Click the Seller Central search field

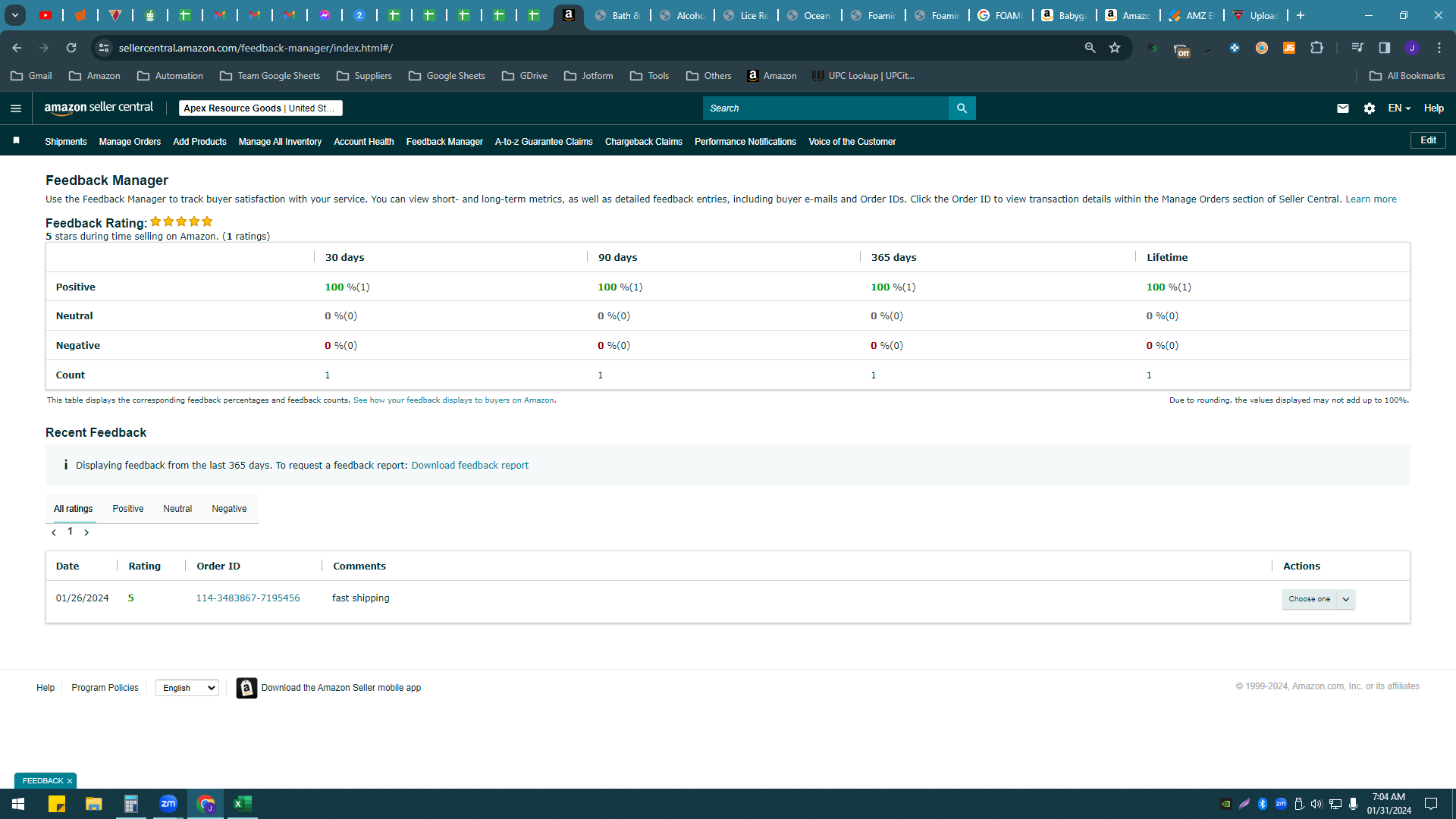[x=826, y=108]
